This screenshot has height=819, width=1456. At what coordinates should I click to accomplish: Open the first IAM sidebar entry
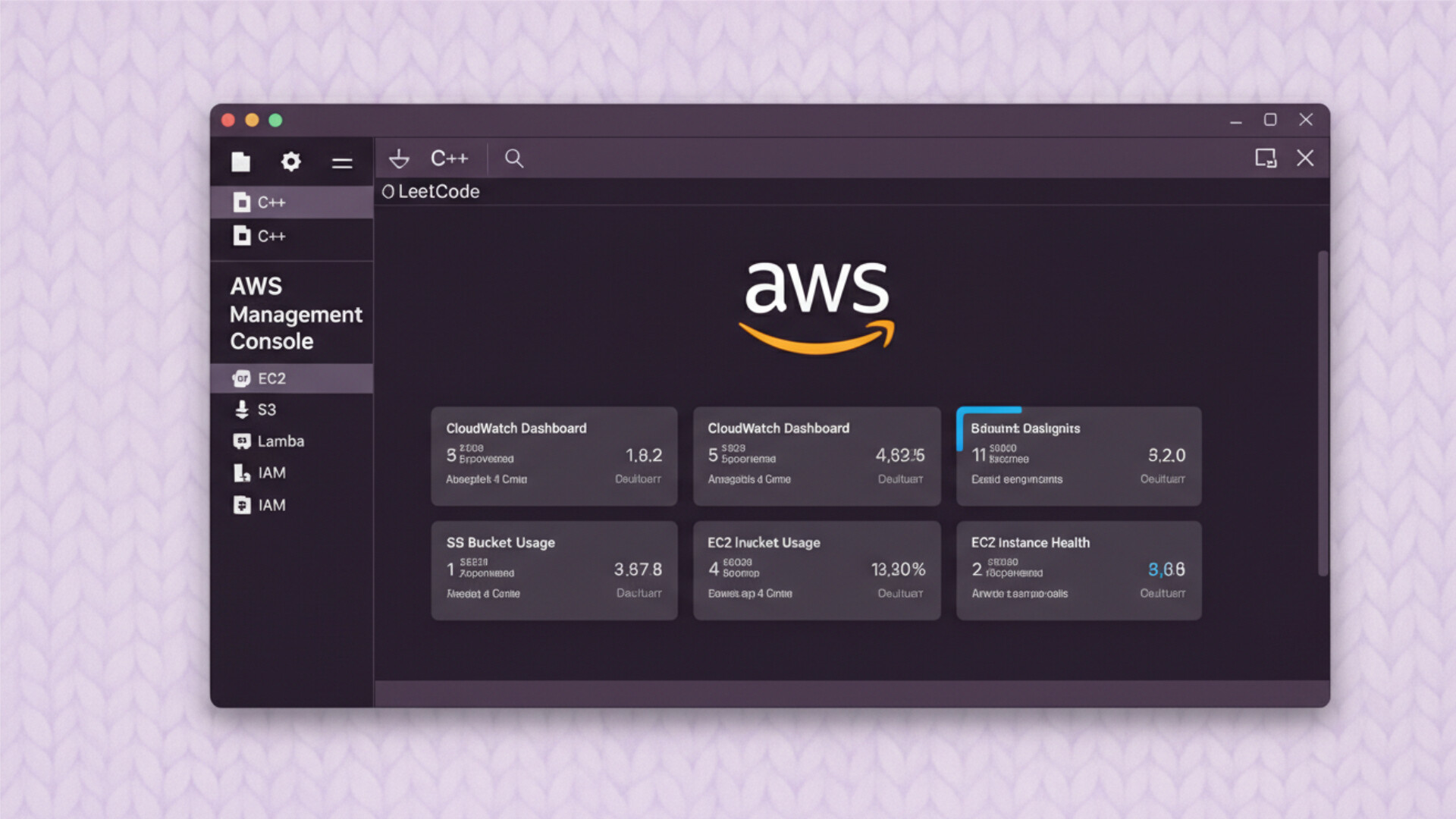[271, 473]
